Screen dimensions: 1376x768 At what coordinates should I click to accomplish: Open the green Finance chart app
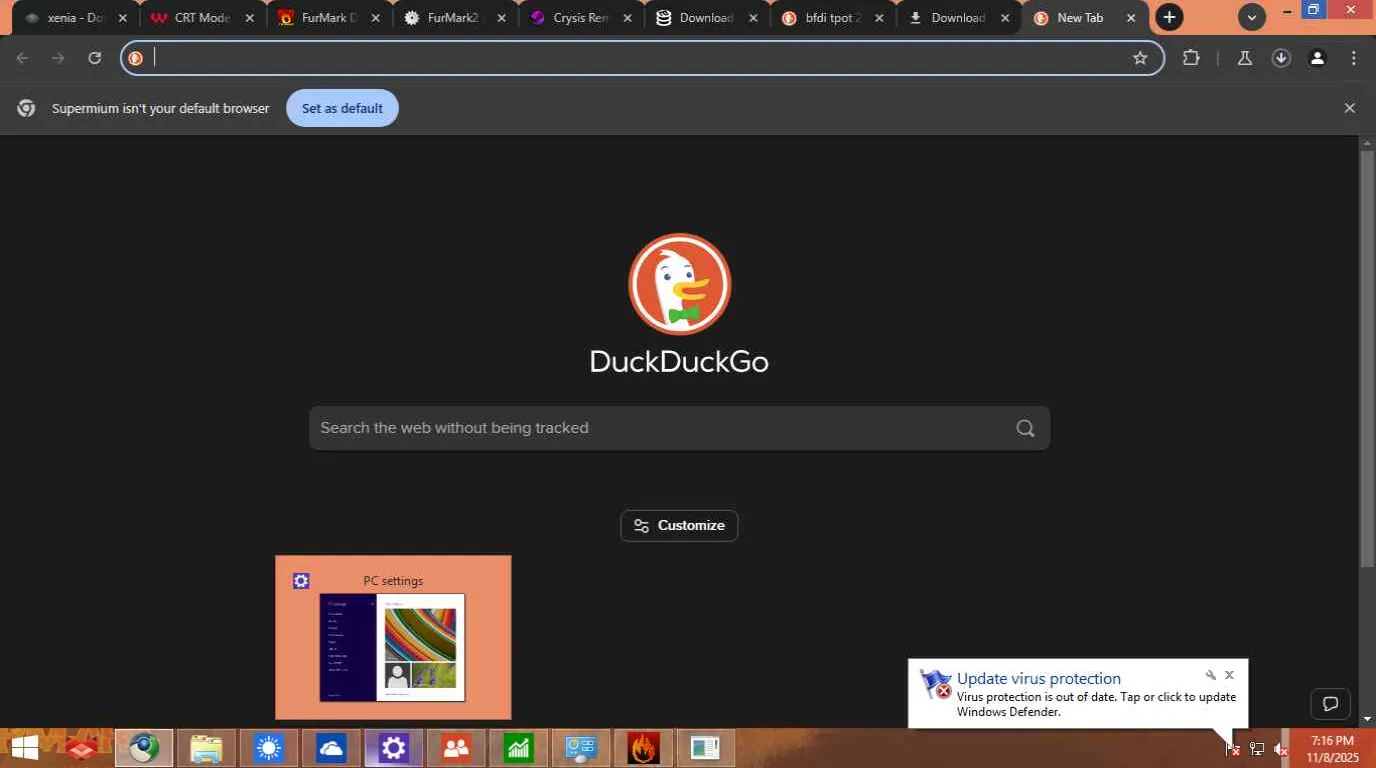click(518, 748)
